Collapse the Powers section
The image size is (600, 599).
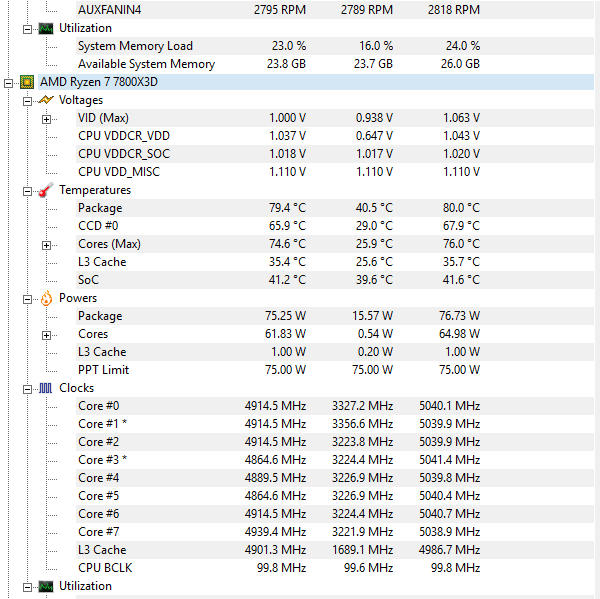click(27, 299)
